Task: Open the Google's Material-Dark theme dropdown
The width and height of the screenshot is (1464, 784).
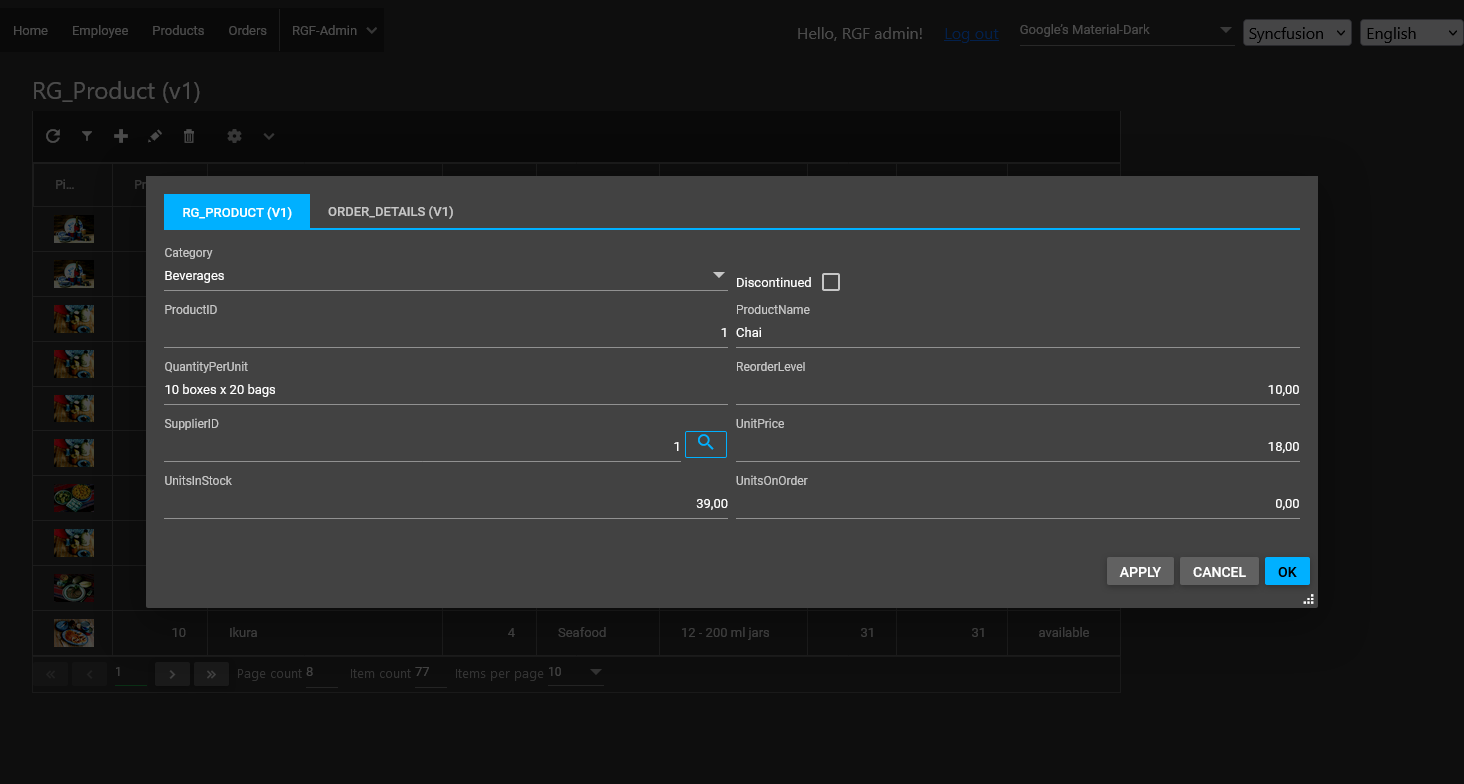Action: click(x=1126, y=31)
